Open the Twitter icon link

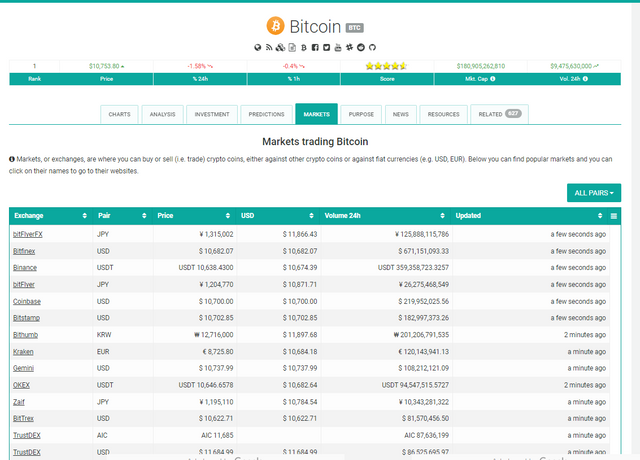click(326, 48)
